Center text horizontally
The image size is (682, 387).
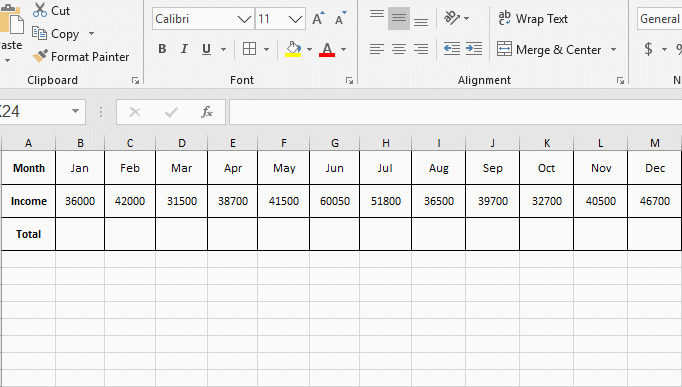[399, 49]
